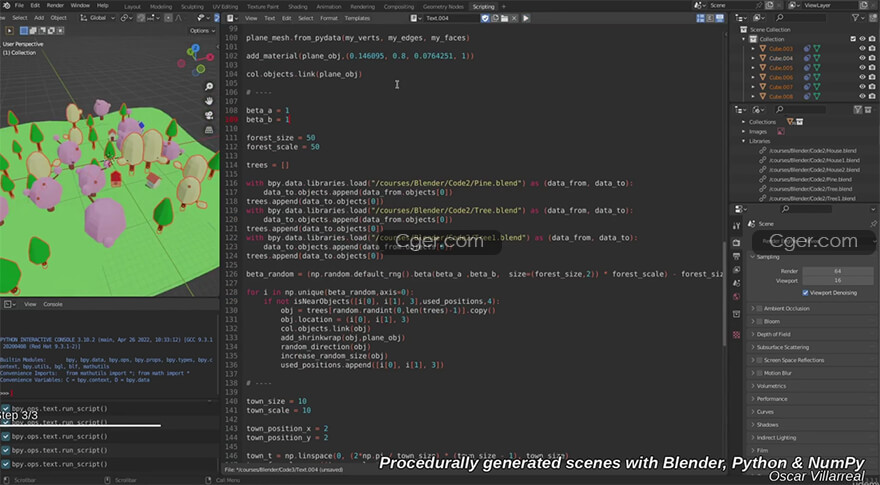Click the Render samples field showing 64

point(837,271)
